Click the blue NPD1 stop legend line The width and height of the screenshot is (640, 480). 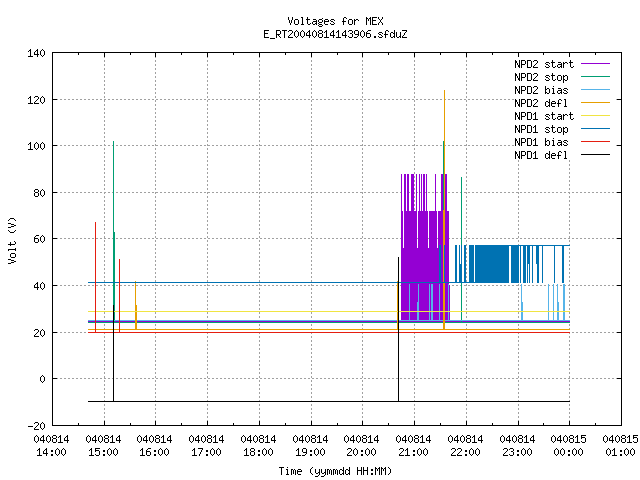point(596,129)
